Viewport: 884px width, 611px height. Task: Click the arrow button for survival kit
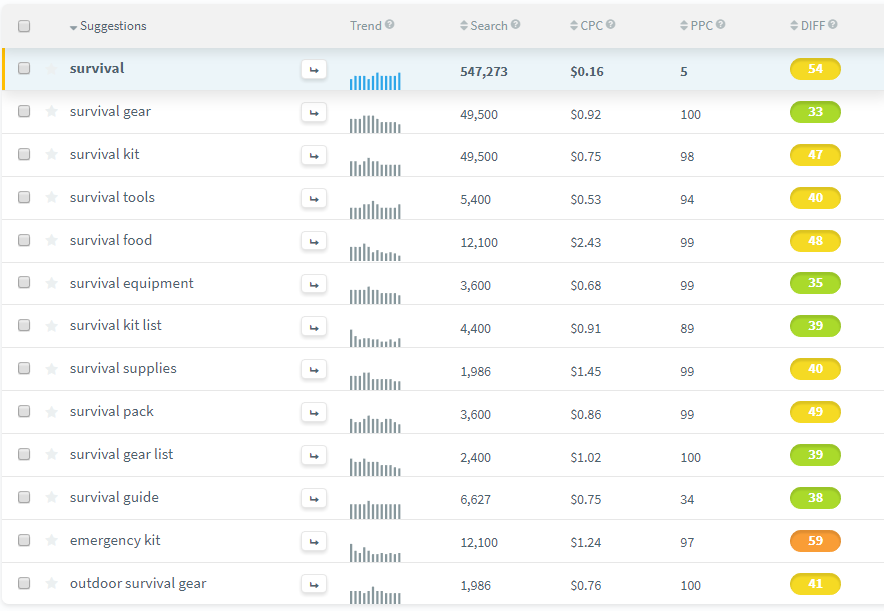(x=314, y=155)
